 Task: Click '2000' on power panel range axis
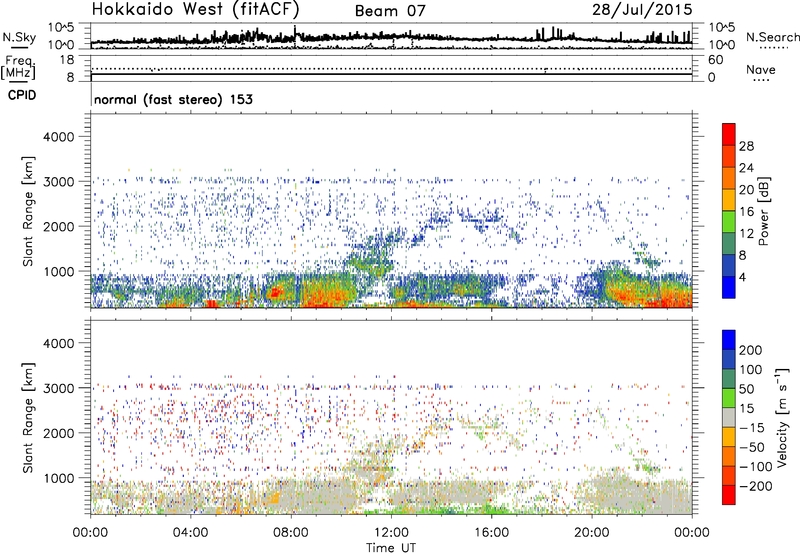[x=58, y=226]
